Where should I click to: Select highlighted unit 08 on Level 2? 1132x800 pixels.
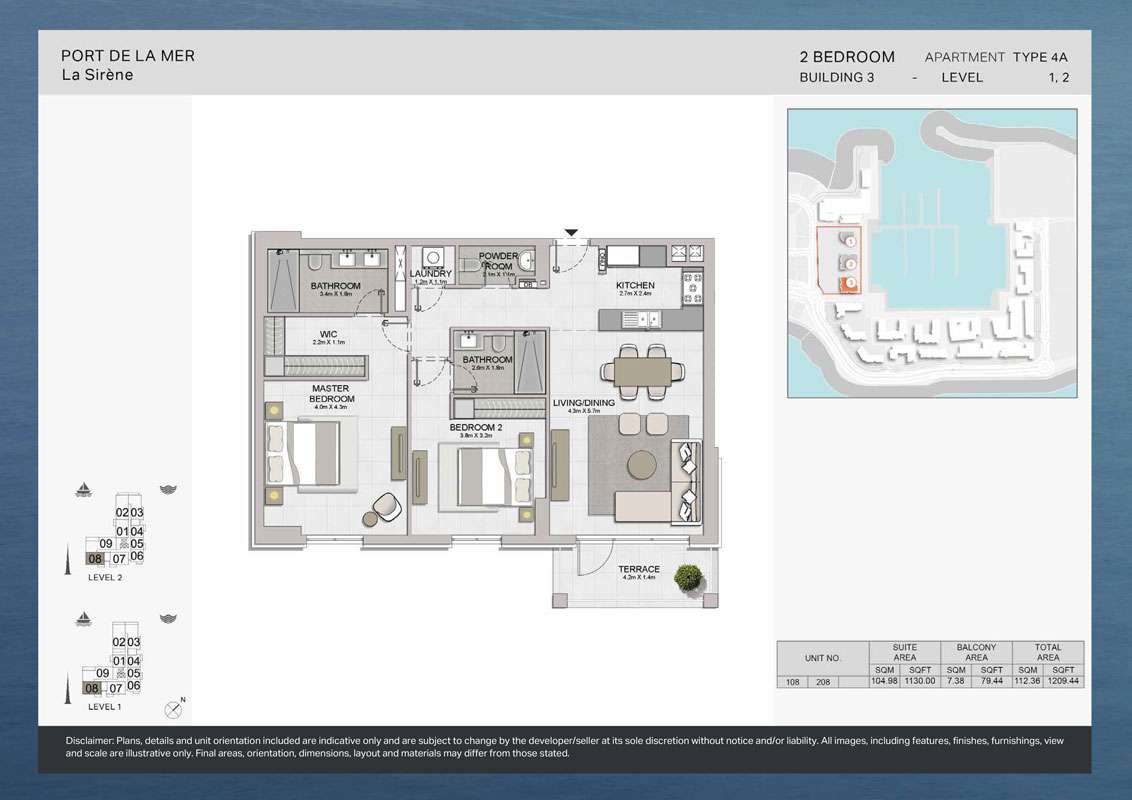(x=95, y=559)
